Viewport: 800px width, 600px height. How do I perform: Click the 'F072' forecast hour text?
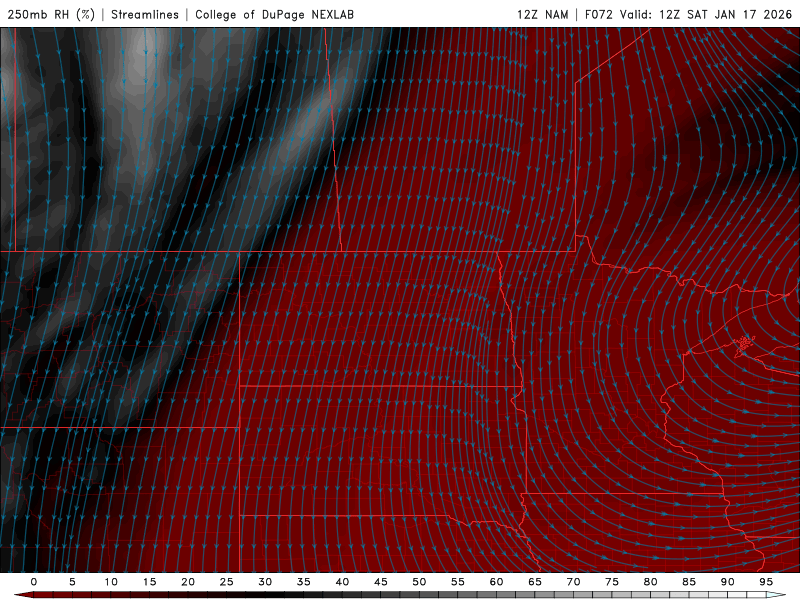tap(598, 14)
